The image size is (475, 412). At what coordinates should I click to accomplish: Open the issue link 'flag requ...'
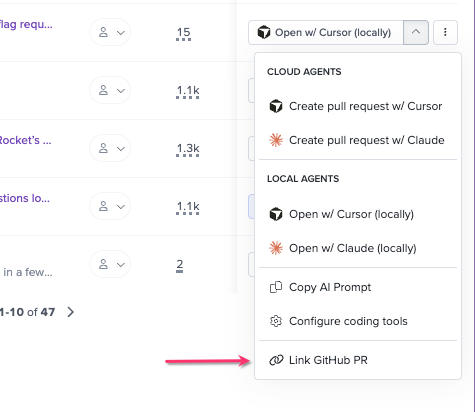pyautogui.click(x=26, y=25)
